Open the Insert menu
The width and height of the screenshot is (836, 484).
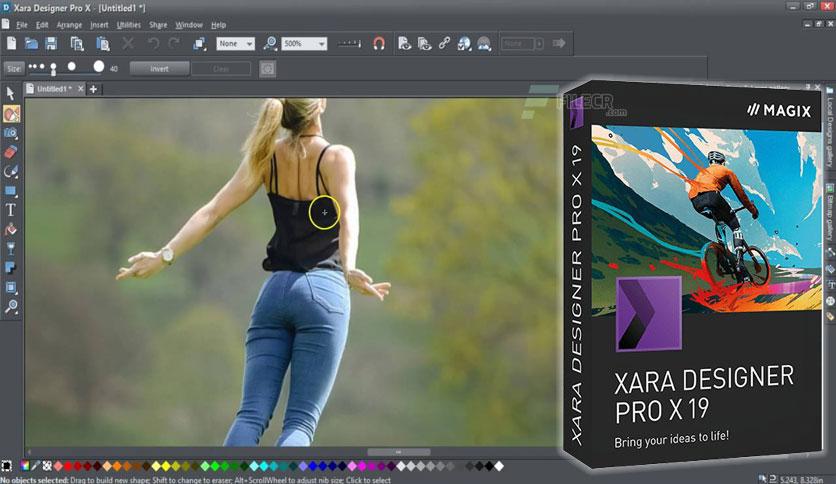[x=99, y=25]
